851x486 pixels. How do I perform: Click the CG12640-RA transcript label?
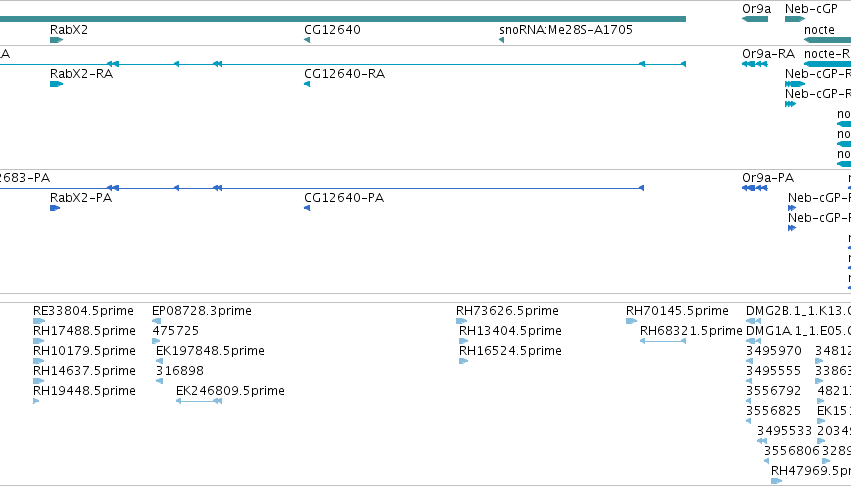[x=345, y=74]
